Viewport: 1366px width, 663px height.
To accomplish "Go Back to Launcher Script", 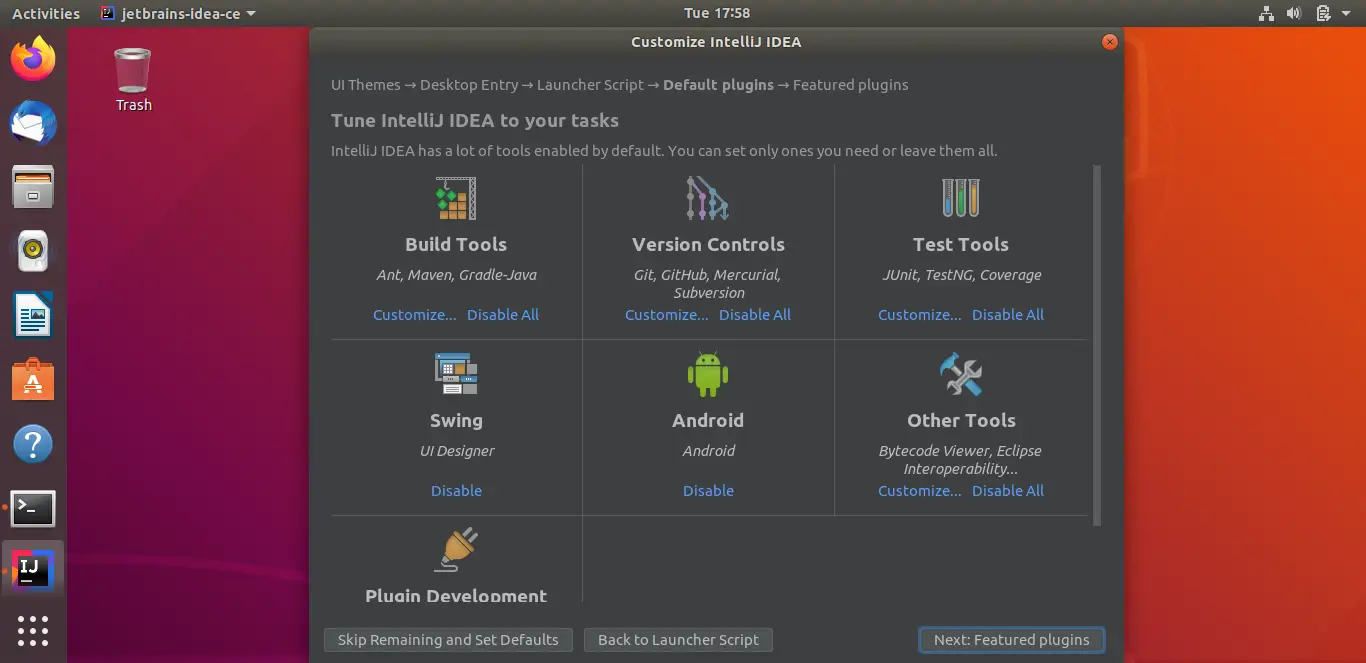I will tap(678, 640).
